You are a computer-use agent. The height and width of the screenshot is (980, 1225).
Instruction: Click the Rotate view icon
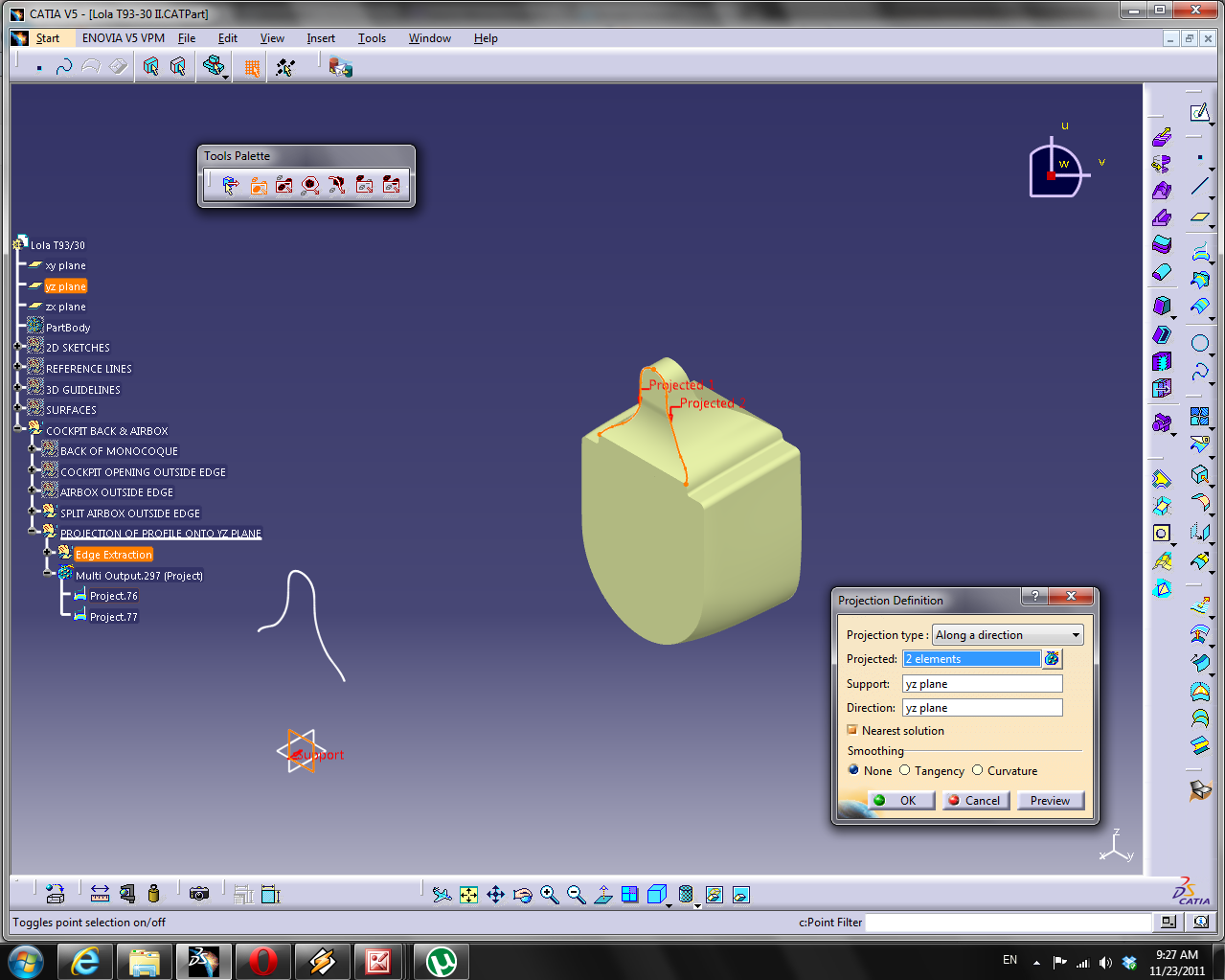coord(522,895)
